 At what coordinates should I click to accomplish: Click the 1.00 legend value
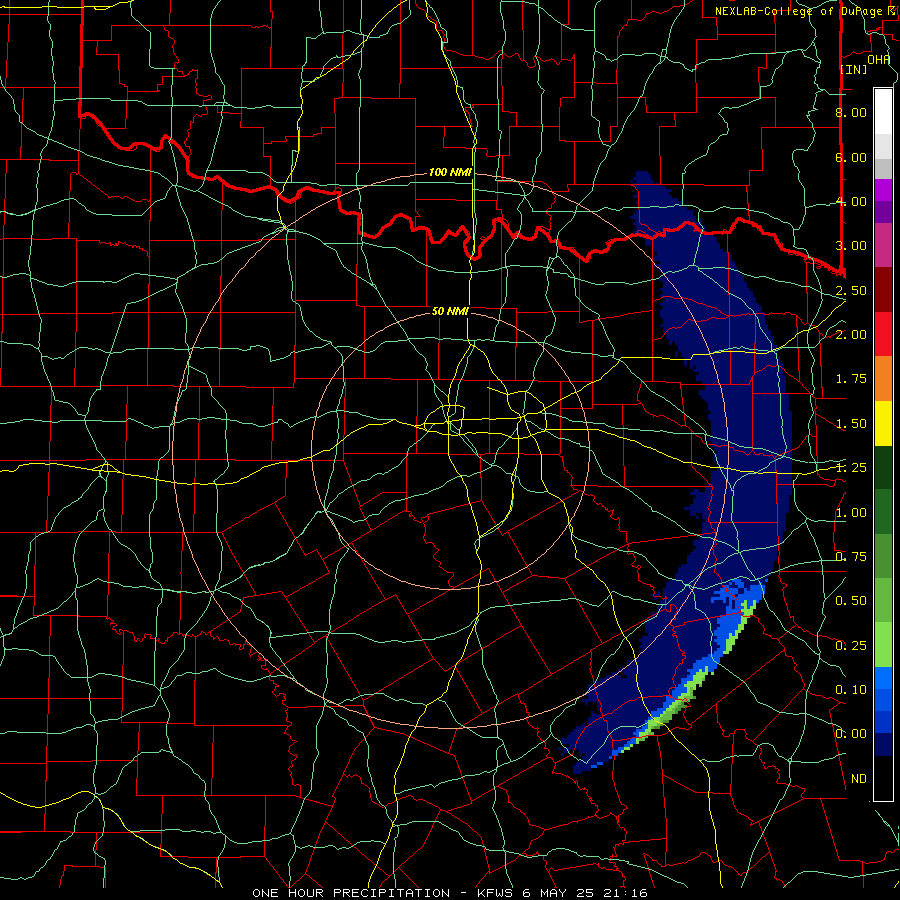pos(851,513)
